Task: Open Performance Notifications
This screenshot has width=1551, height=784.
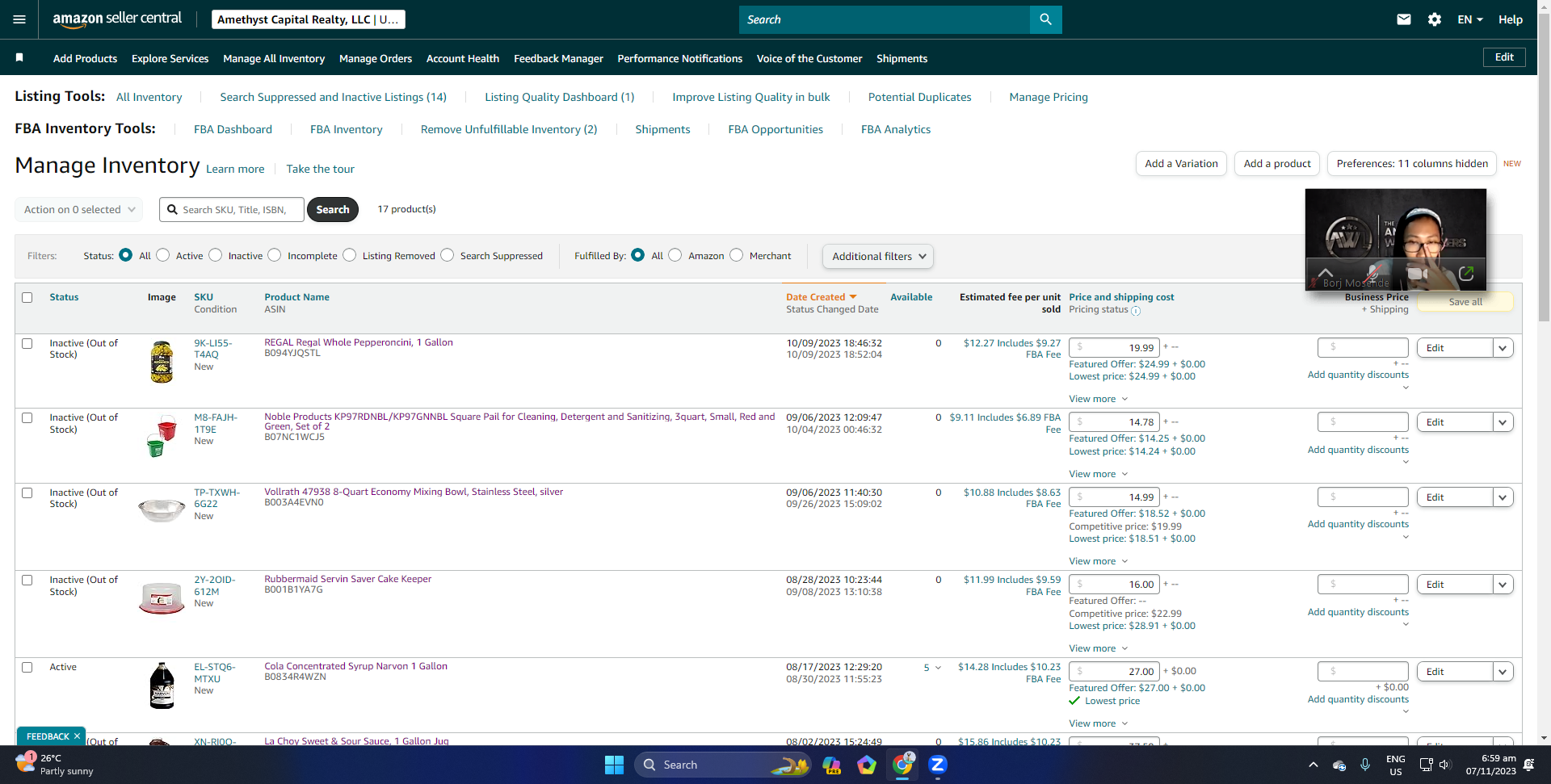Action: coord(680,58)
